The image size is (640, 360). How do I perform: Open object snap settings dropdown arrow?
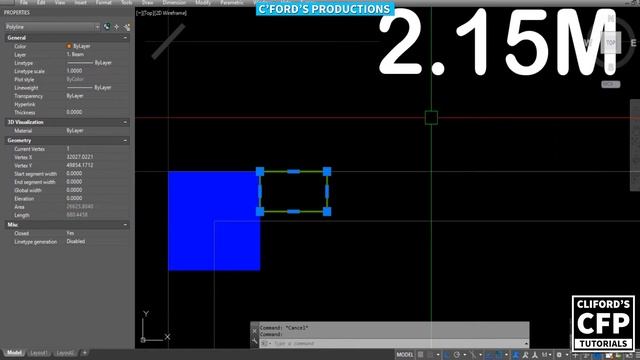click(507, 355)
